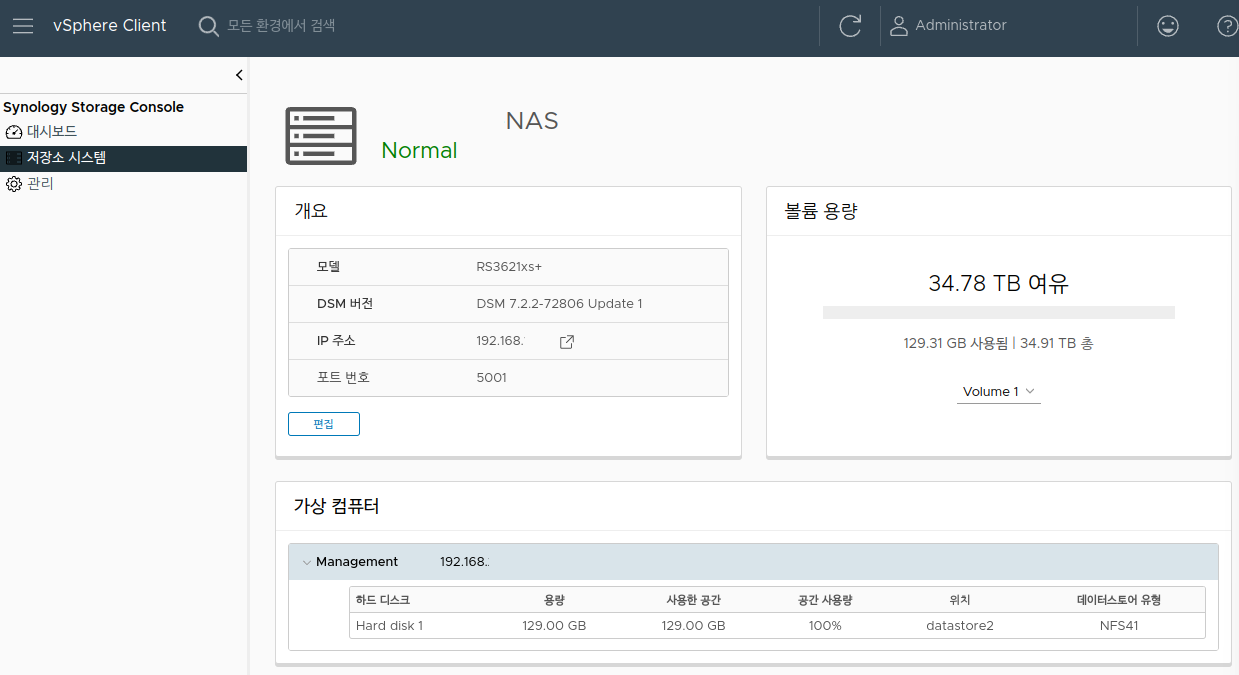Click the Hard disk 1 row
The height and width of the screenshot is (675, 1239).
click(x=778, y=626)
